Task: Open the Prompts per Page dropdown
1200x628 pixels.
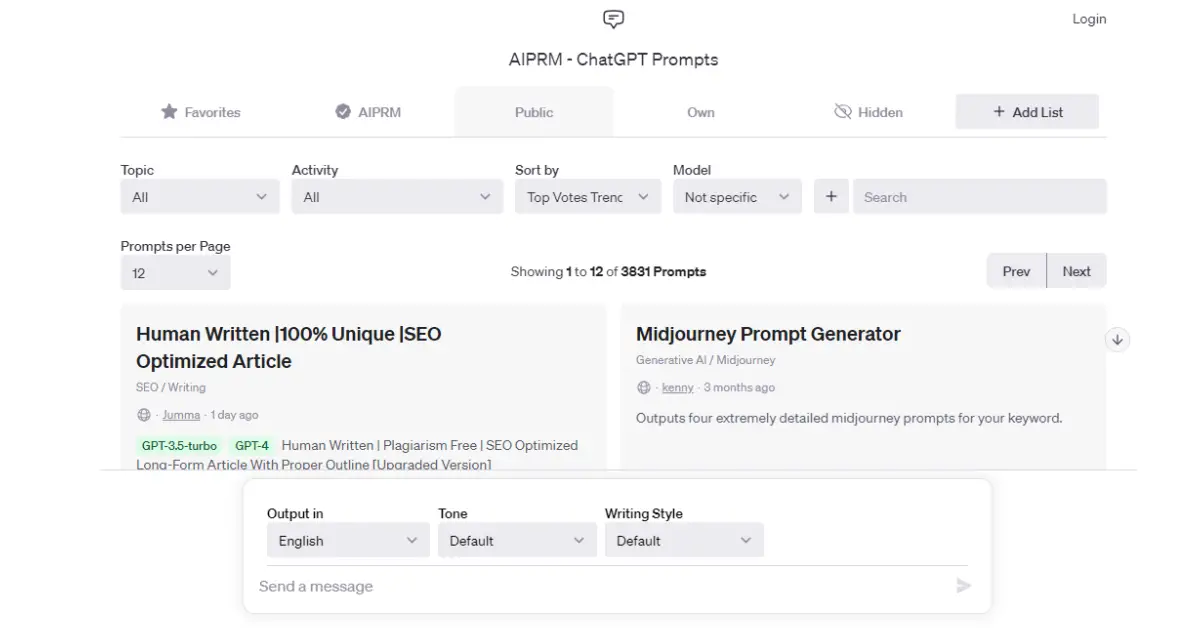Action: tap(176, 272)
